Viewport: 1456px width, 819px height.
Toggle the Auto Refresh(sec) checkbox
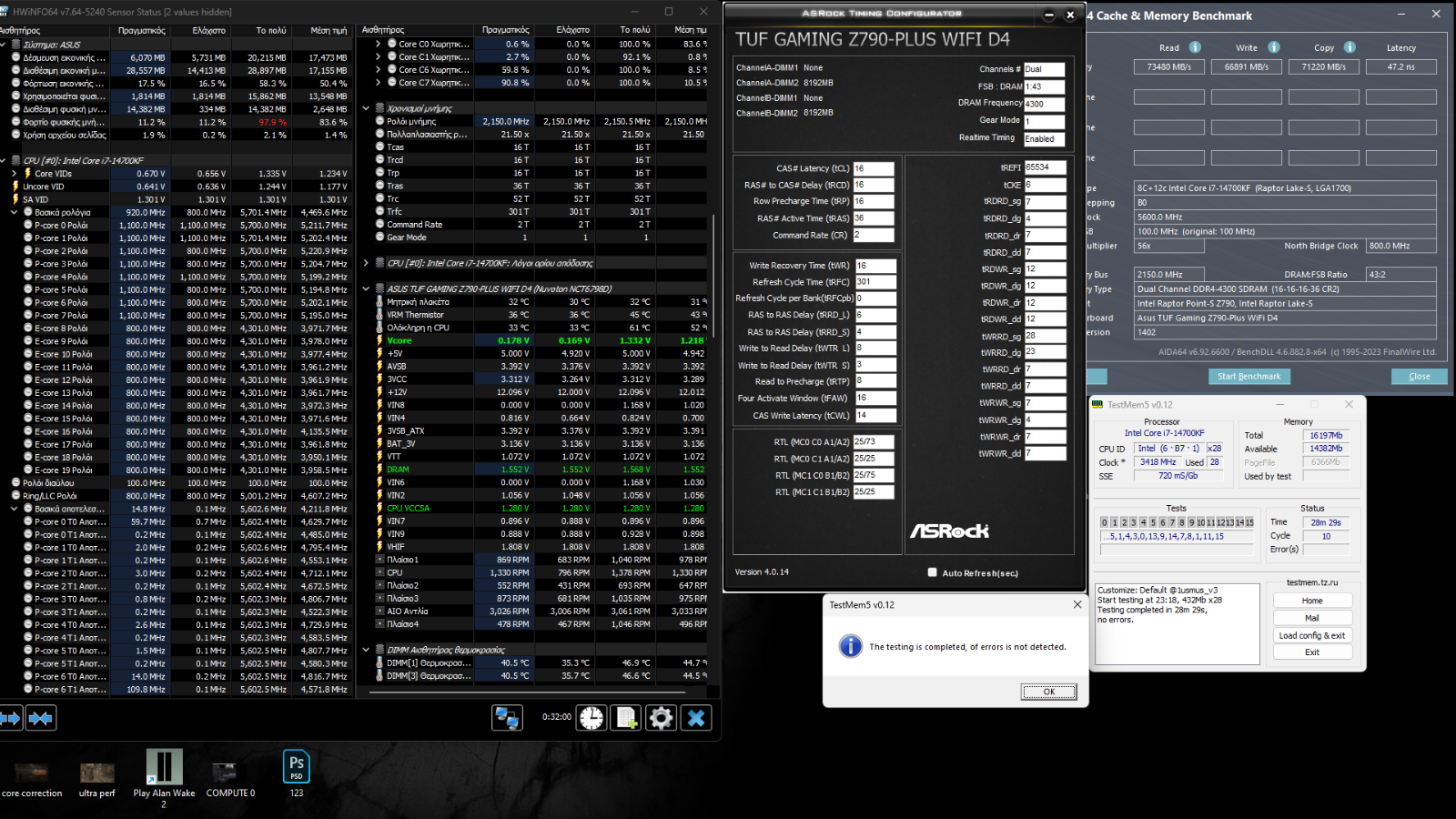[932, 572]
